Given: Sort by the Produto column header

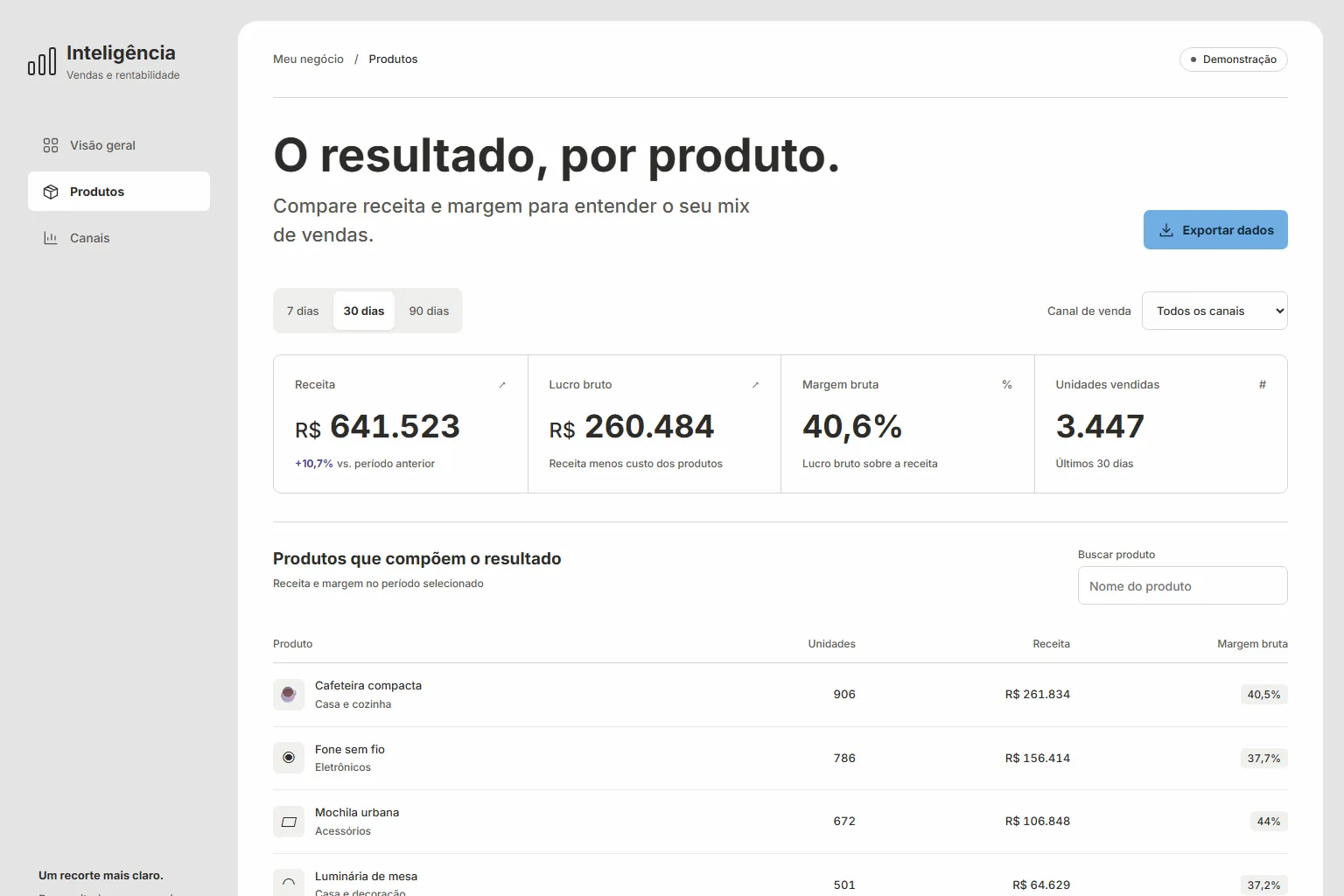Looking at the screenshot, I should point(292,644).
